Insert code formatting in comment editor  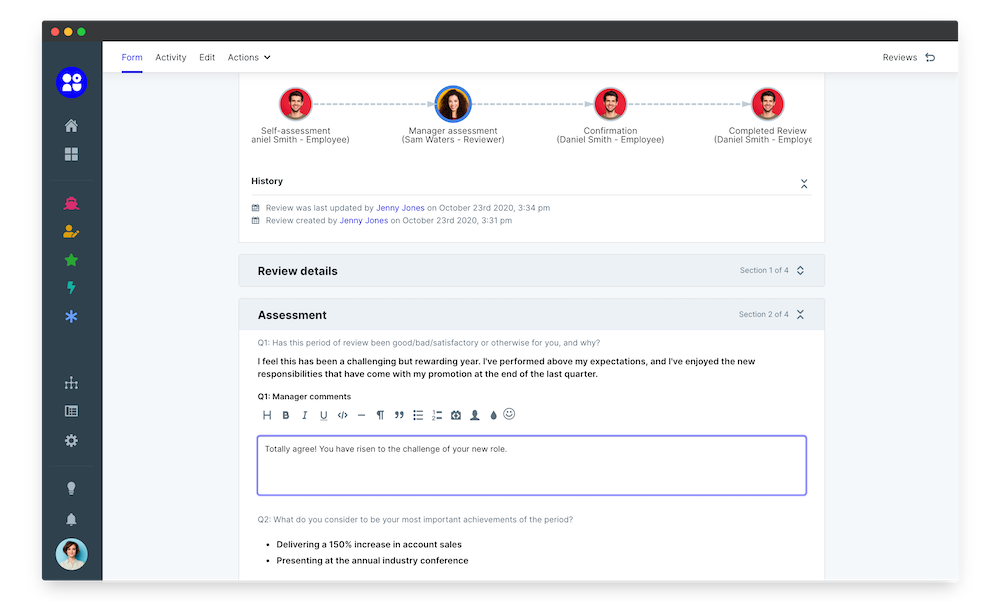(342, 415)
